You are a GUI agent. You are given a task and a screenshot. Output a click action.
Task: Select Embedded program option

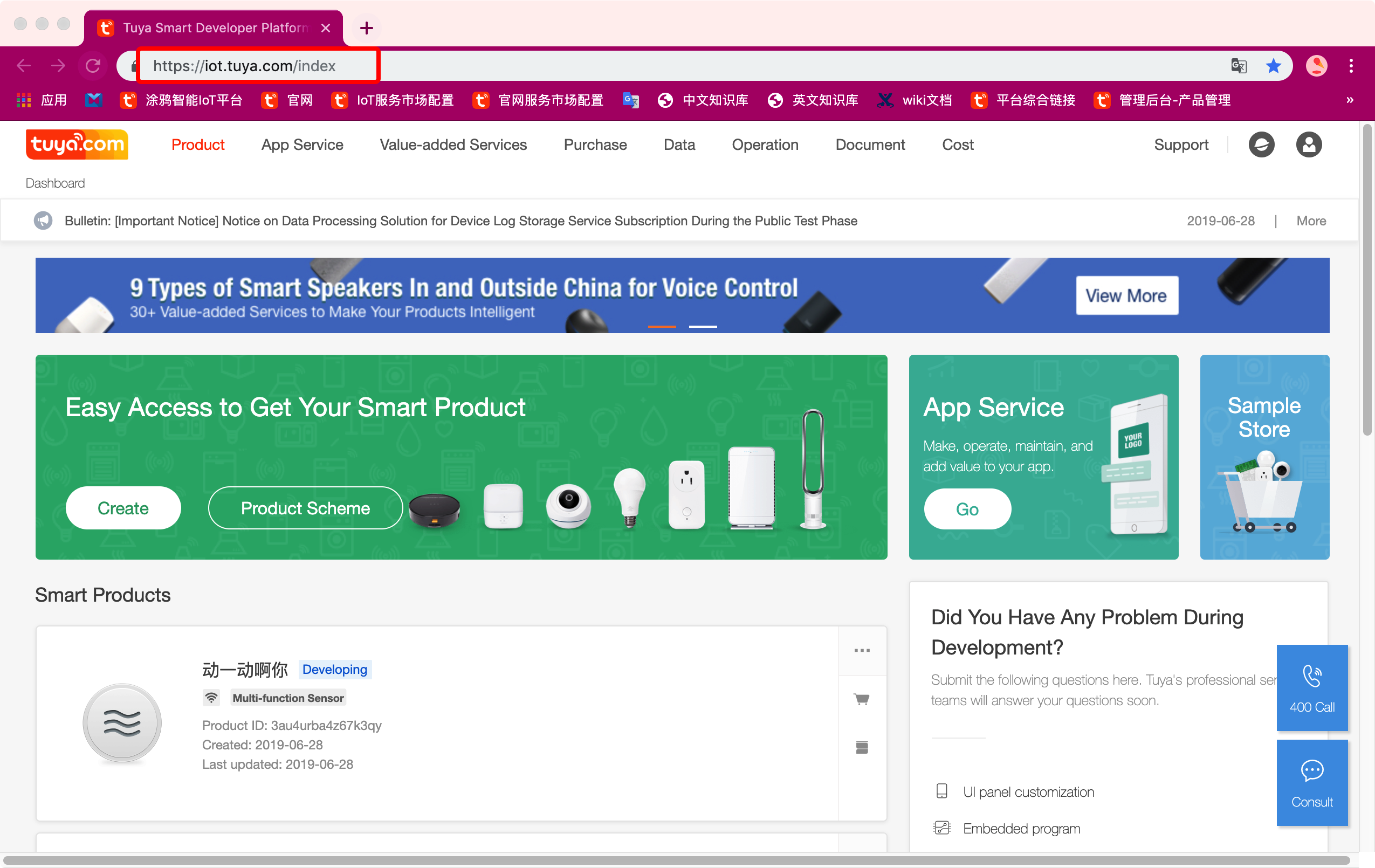pos(1007,828)
